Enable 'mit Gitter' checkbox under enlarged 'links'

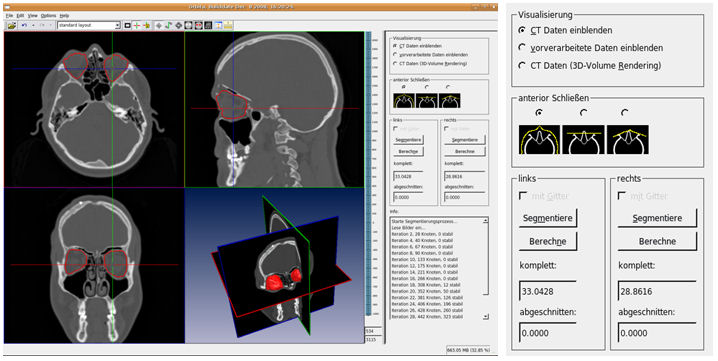click(x=523, y=196)
